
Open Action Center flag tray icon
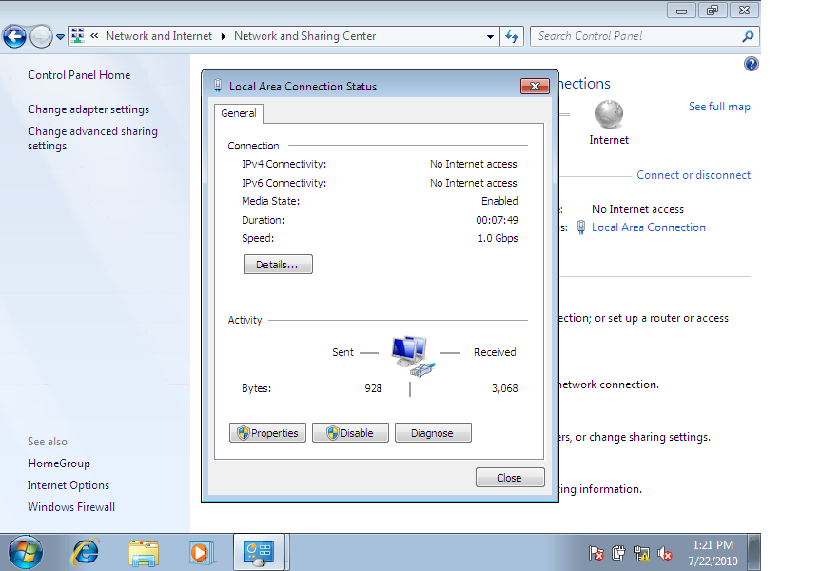point(596,553)
